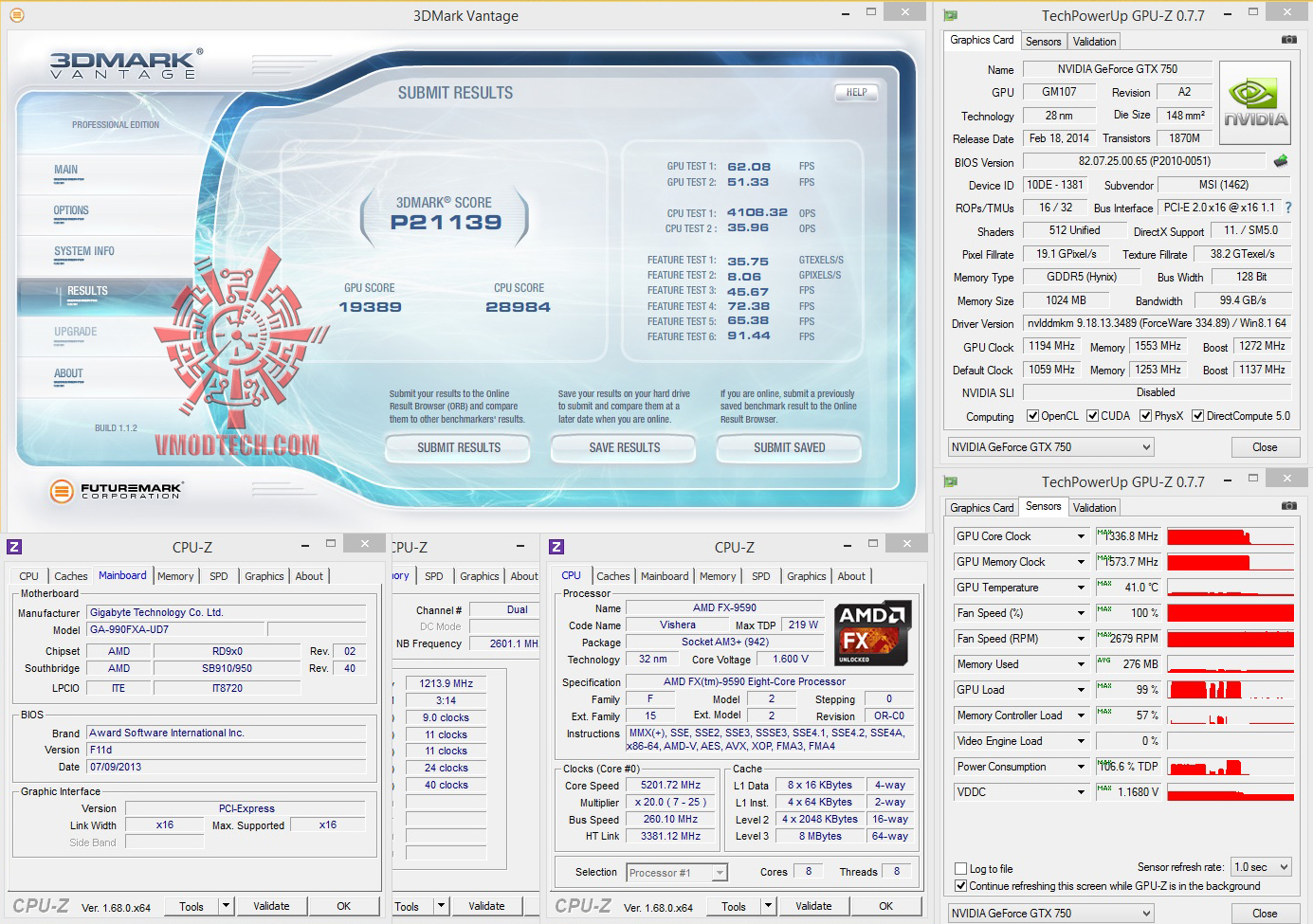Click the camera screenshot icon in GPU-Z Graphics Card window
Screen dimensions: 1313x924
[x=1289, y=40]
